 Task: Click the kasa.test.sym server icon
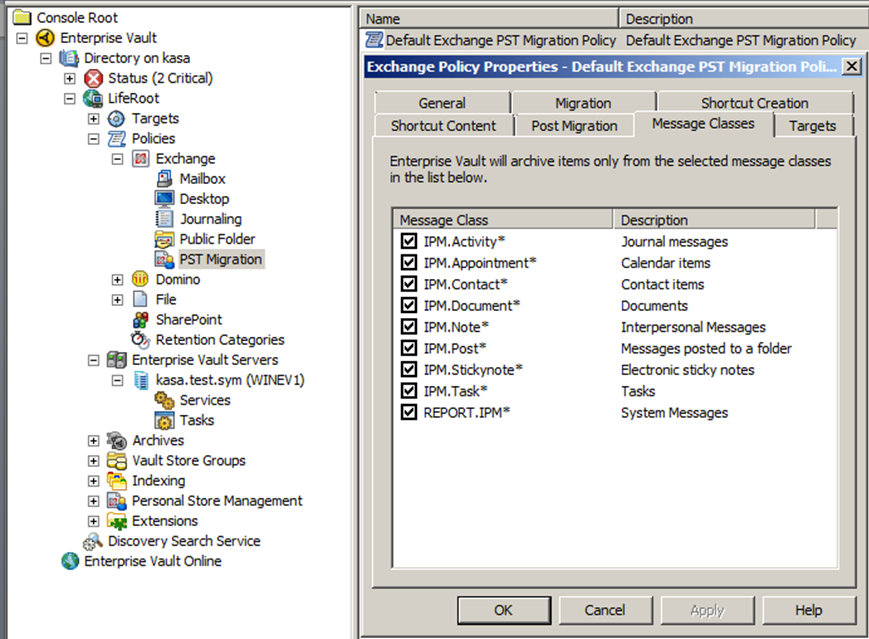pos(141,380)
